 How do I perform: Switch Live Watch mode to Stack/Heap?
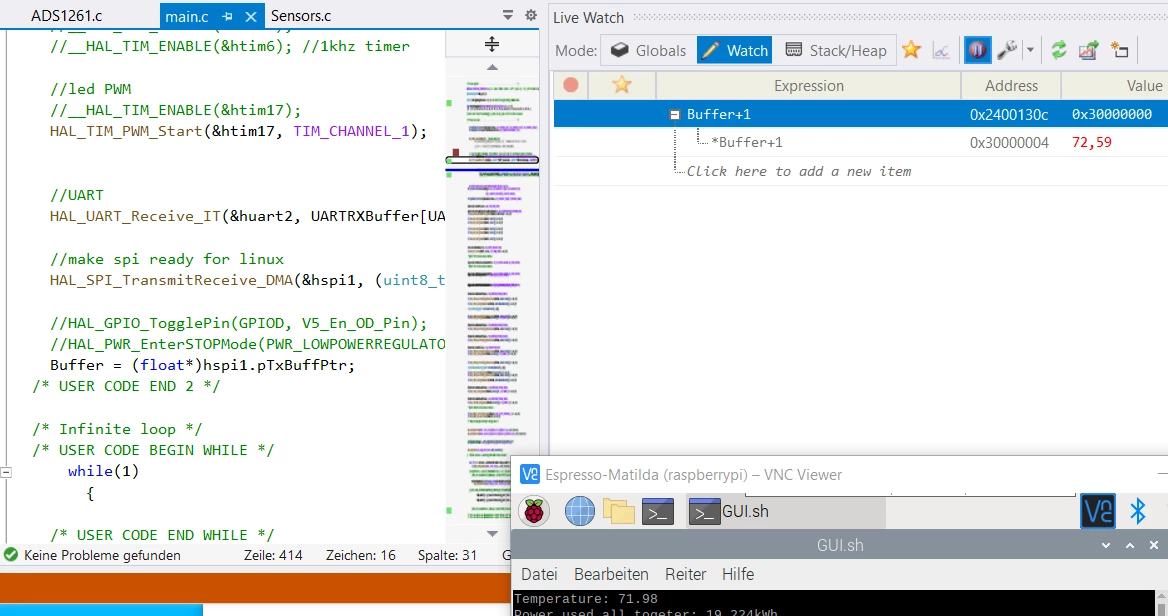click(836, 50)
